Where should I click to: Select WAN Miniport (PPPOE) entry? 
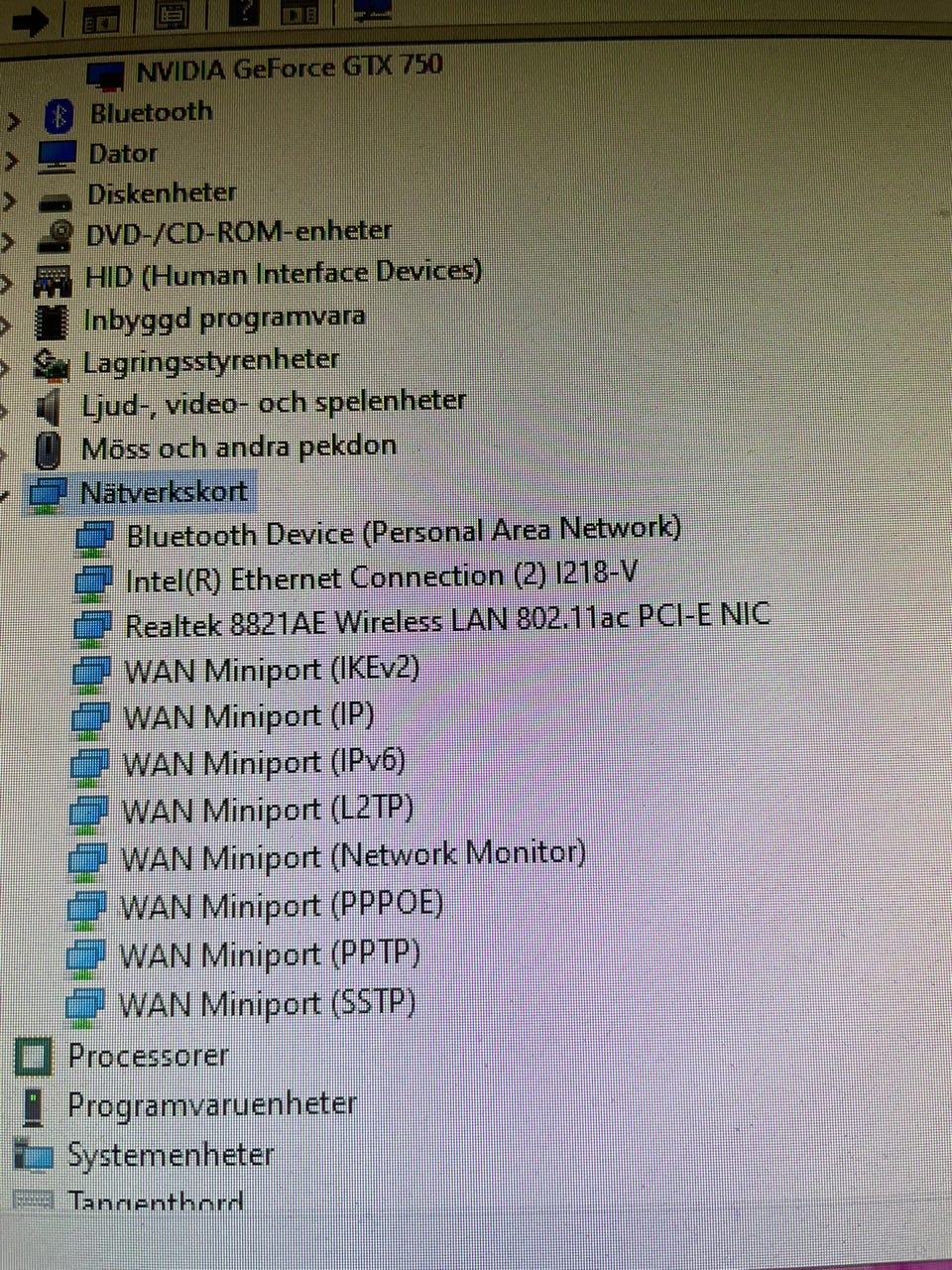click(x=282, y=905)
